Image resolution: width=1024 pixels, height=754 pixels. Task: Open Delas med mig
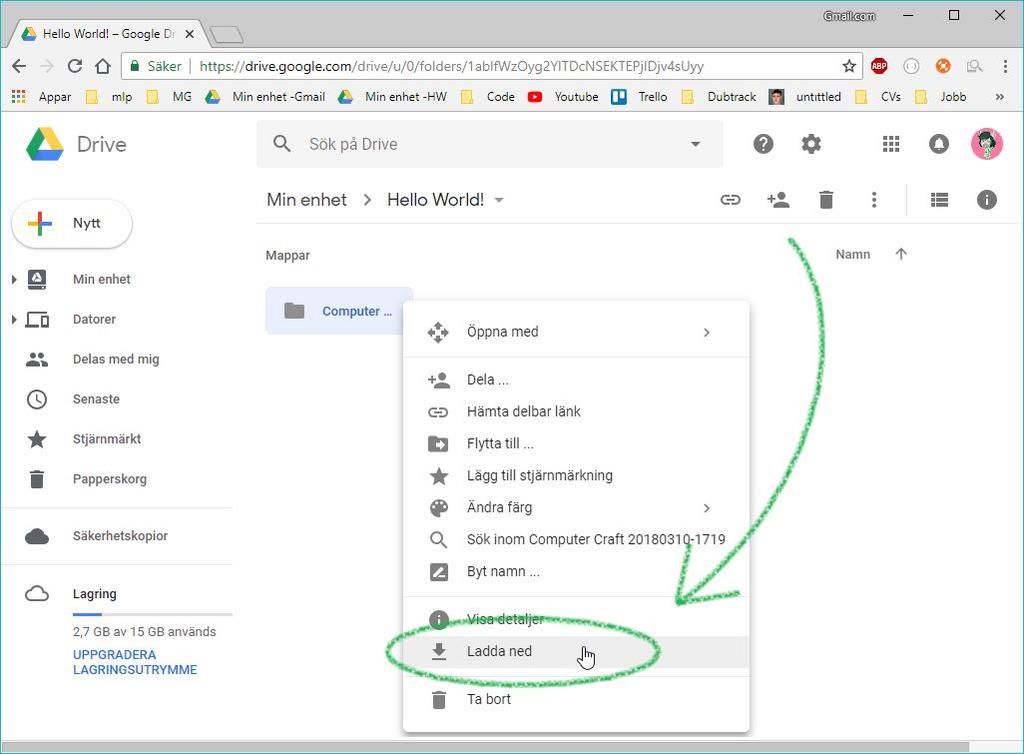(x=116, y=359)
